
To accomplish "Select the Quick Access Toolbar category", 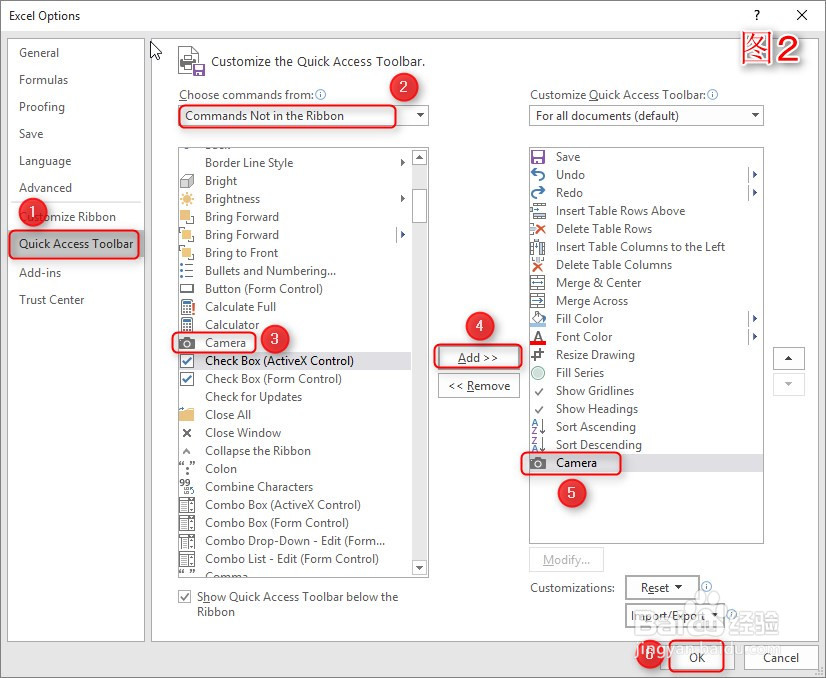I will click(x=76, y=244).
